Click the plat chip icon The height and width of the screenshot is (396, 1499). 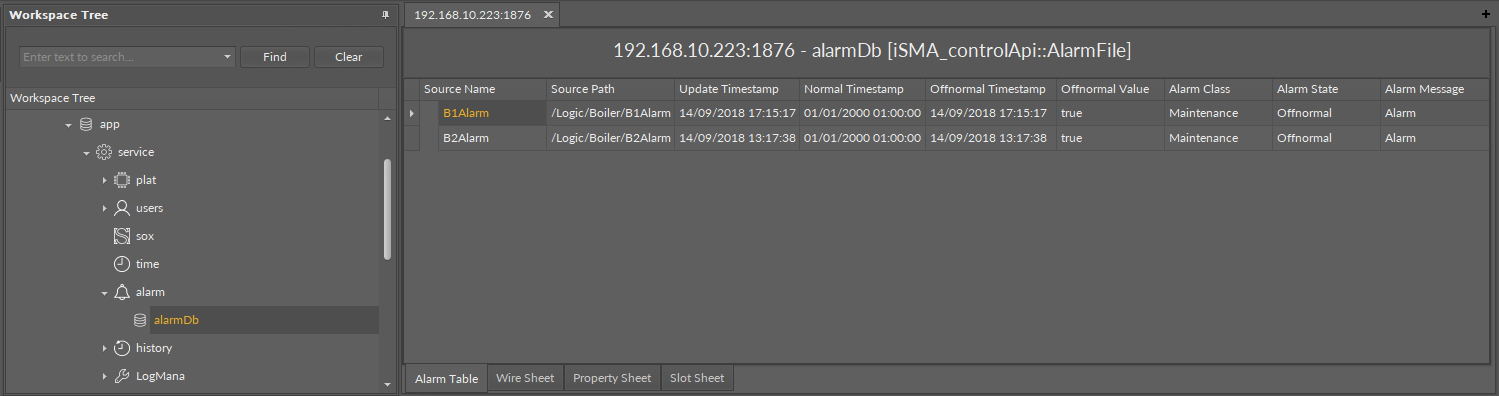[122, 180]
